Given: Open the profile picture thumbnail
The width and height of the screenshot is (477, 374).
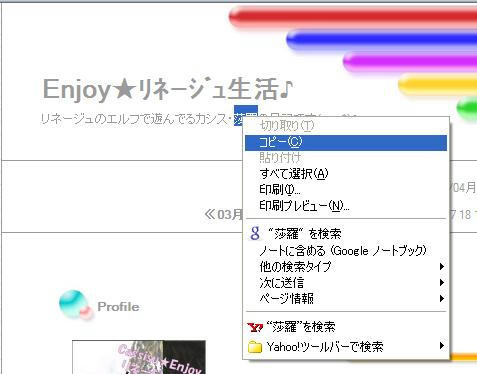Looking at the screenshot, I should coord(139,357).
